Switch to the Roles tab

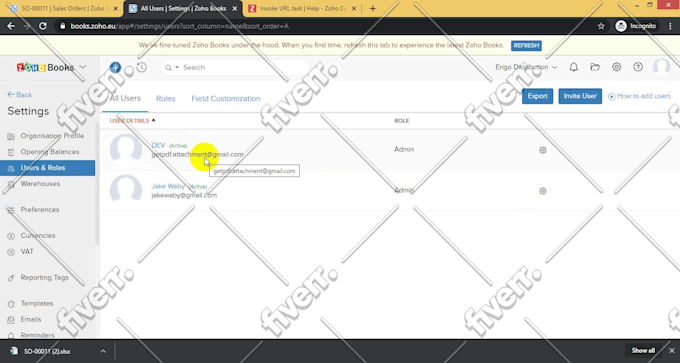coord(166,99)
